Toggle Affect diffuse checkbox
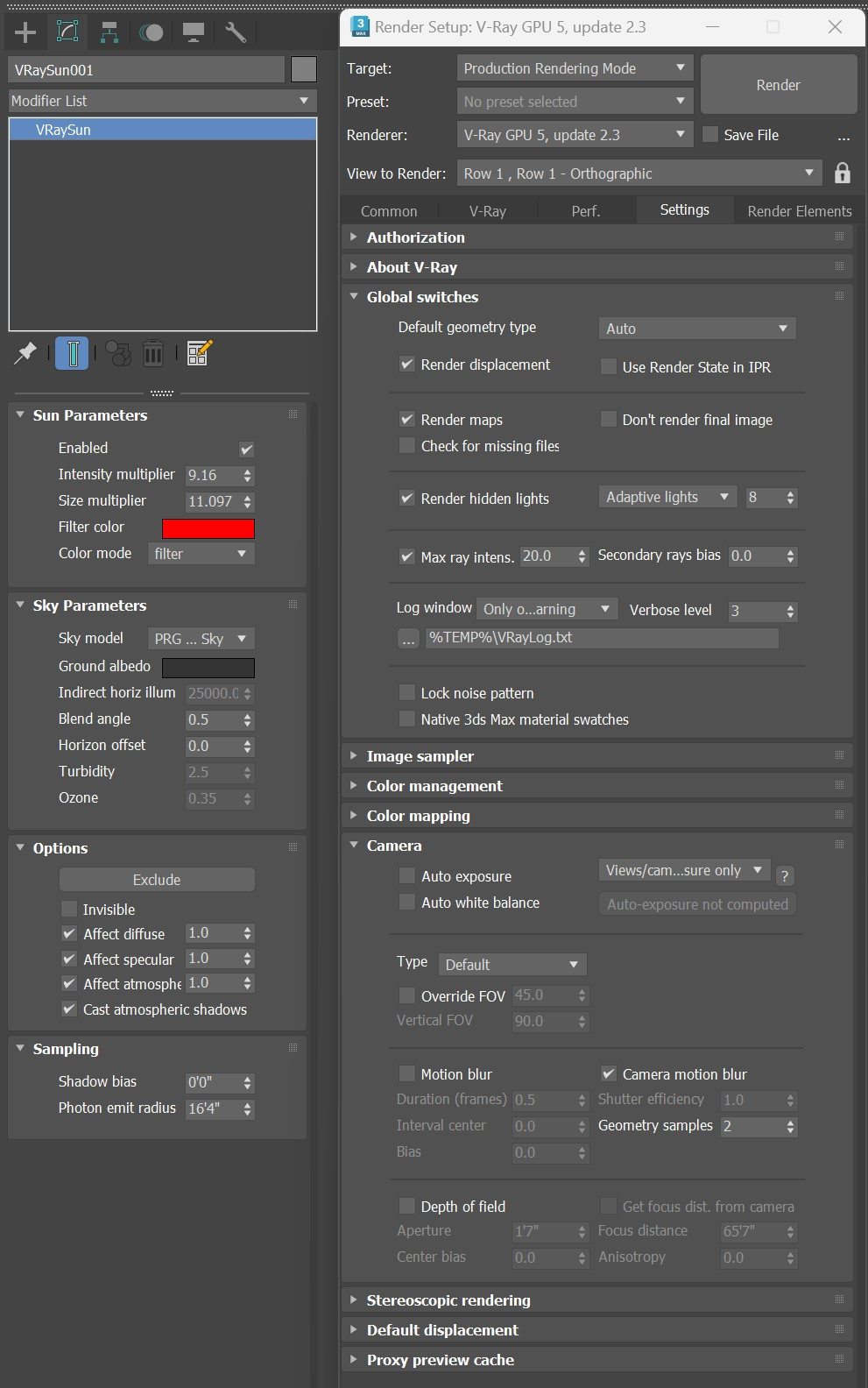The image size is (868, 1388). pos(69,933)
